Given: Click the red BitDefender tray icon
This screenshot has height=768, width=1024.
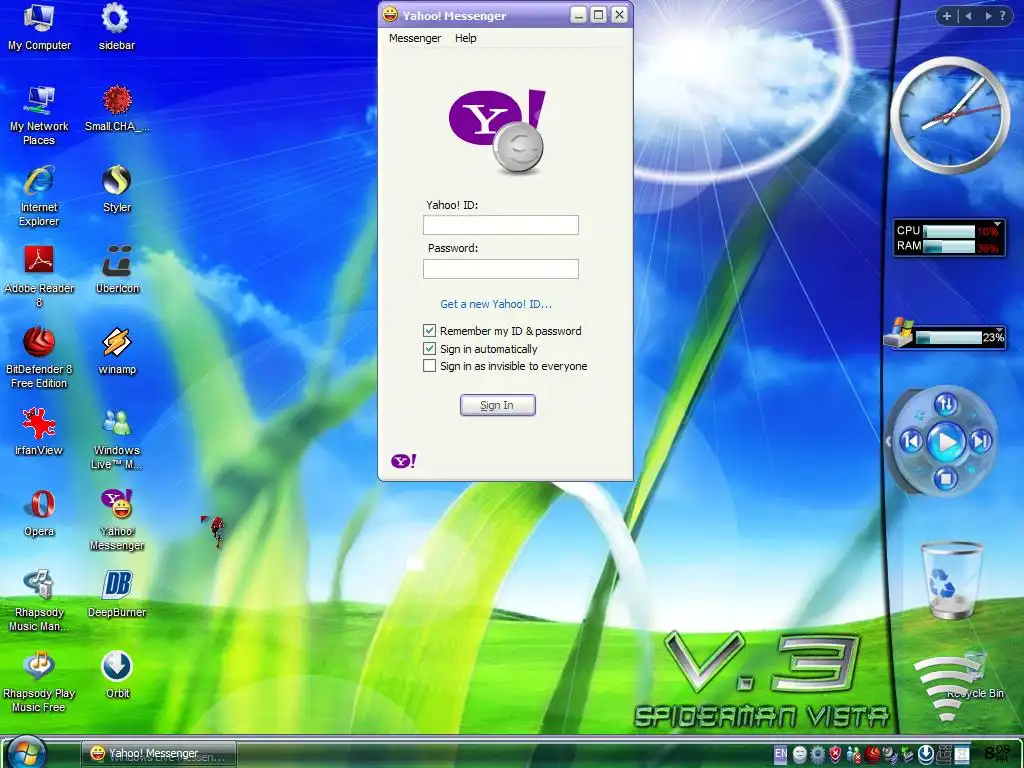Looking at the screenshot, I should (872, 755).
